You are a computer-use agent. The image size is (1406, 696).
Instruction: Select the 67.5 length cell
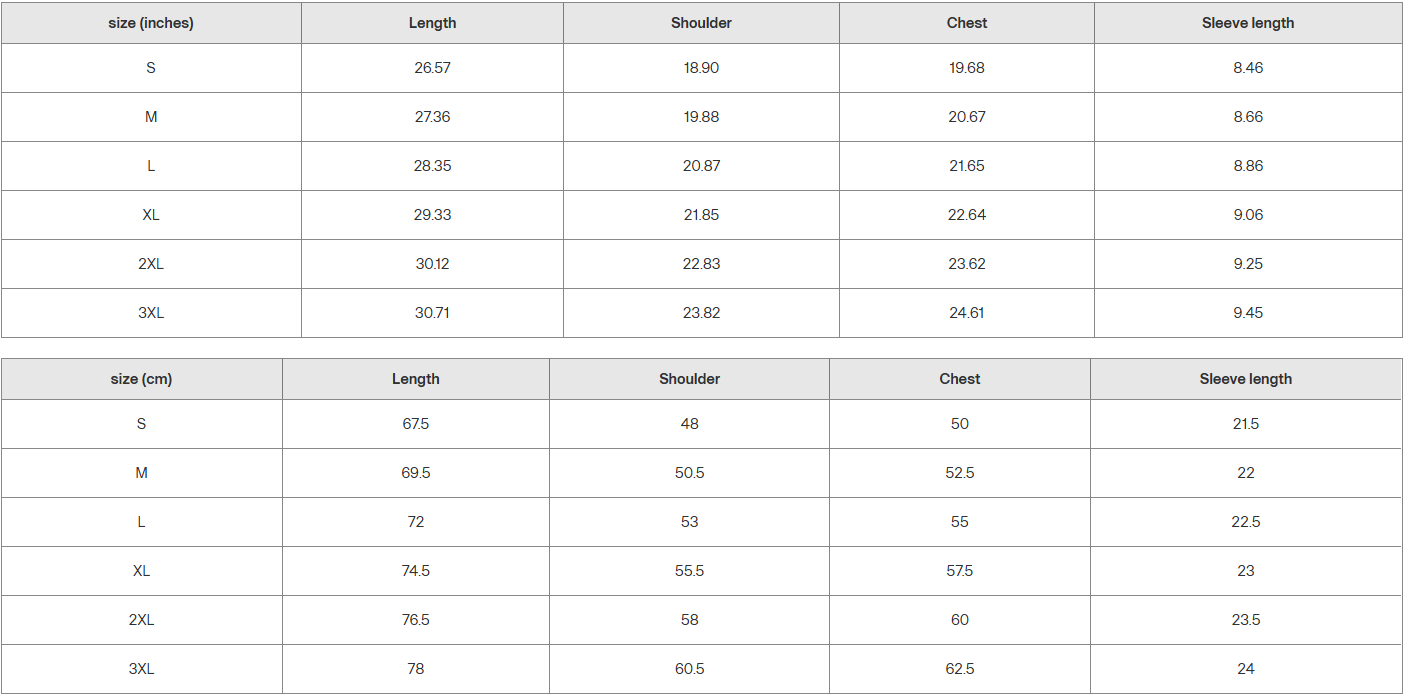[415, 424]
